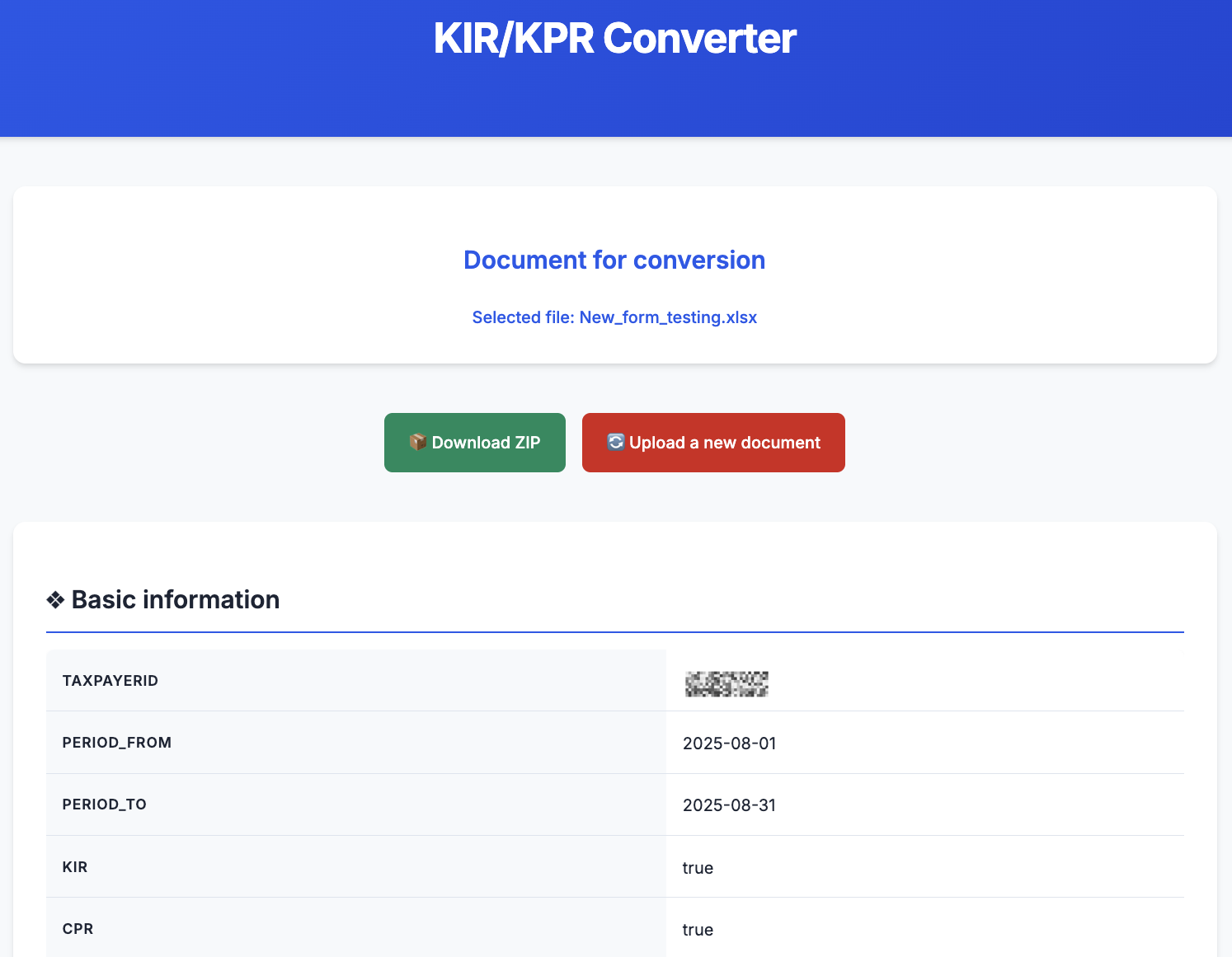The image size is (1232, 957).
Task: Select the blurred TAXPAYERID value image
Action: coord(727,684)
